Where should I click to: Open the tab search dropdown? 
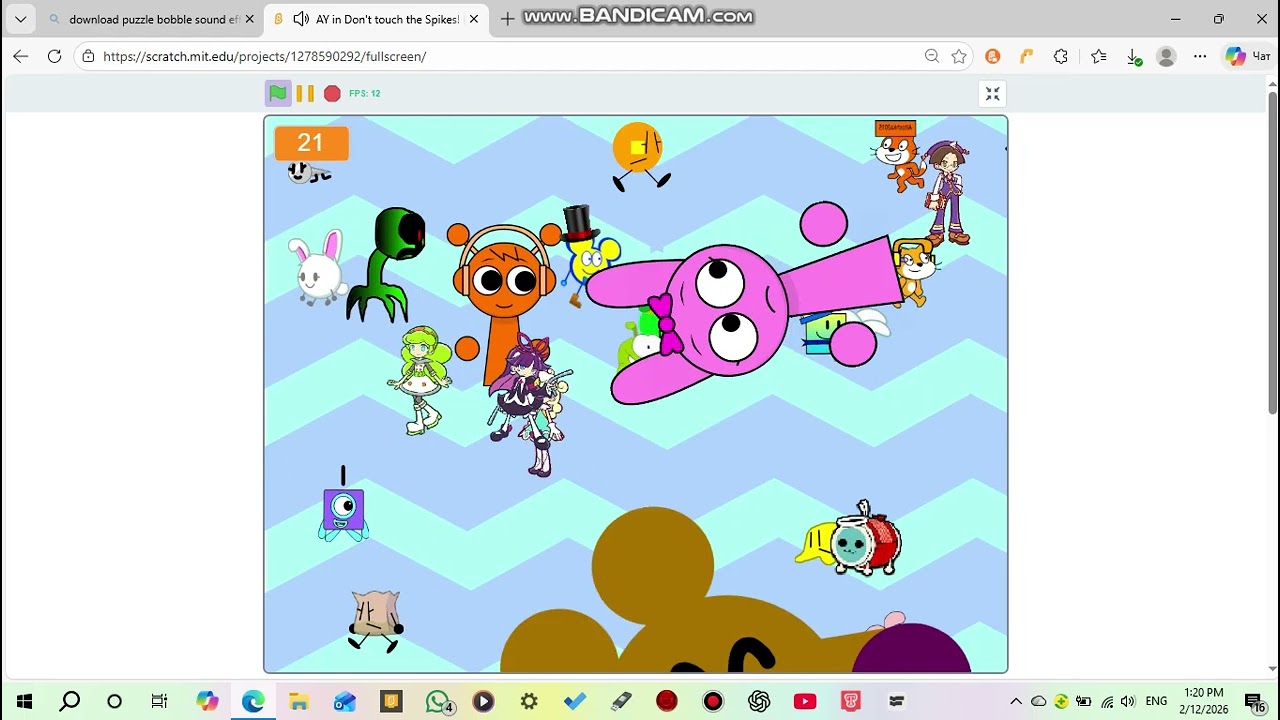[x=20, y=19]
